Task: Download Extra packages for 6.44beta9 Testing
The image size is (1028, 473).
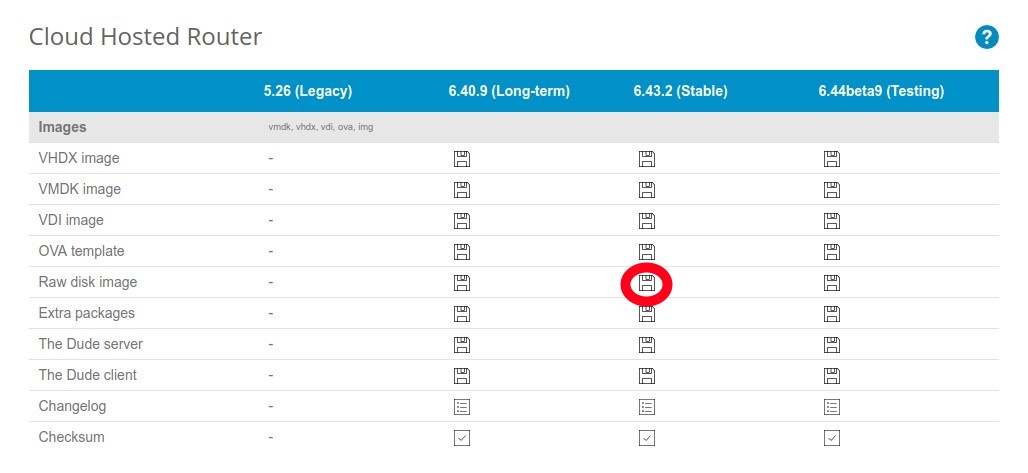Action: pos(831,314)
